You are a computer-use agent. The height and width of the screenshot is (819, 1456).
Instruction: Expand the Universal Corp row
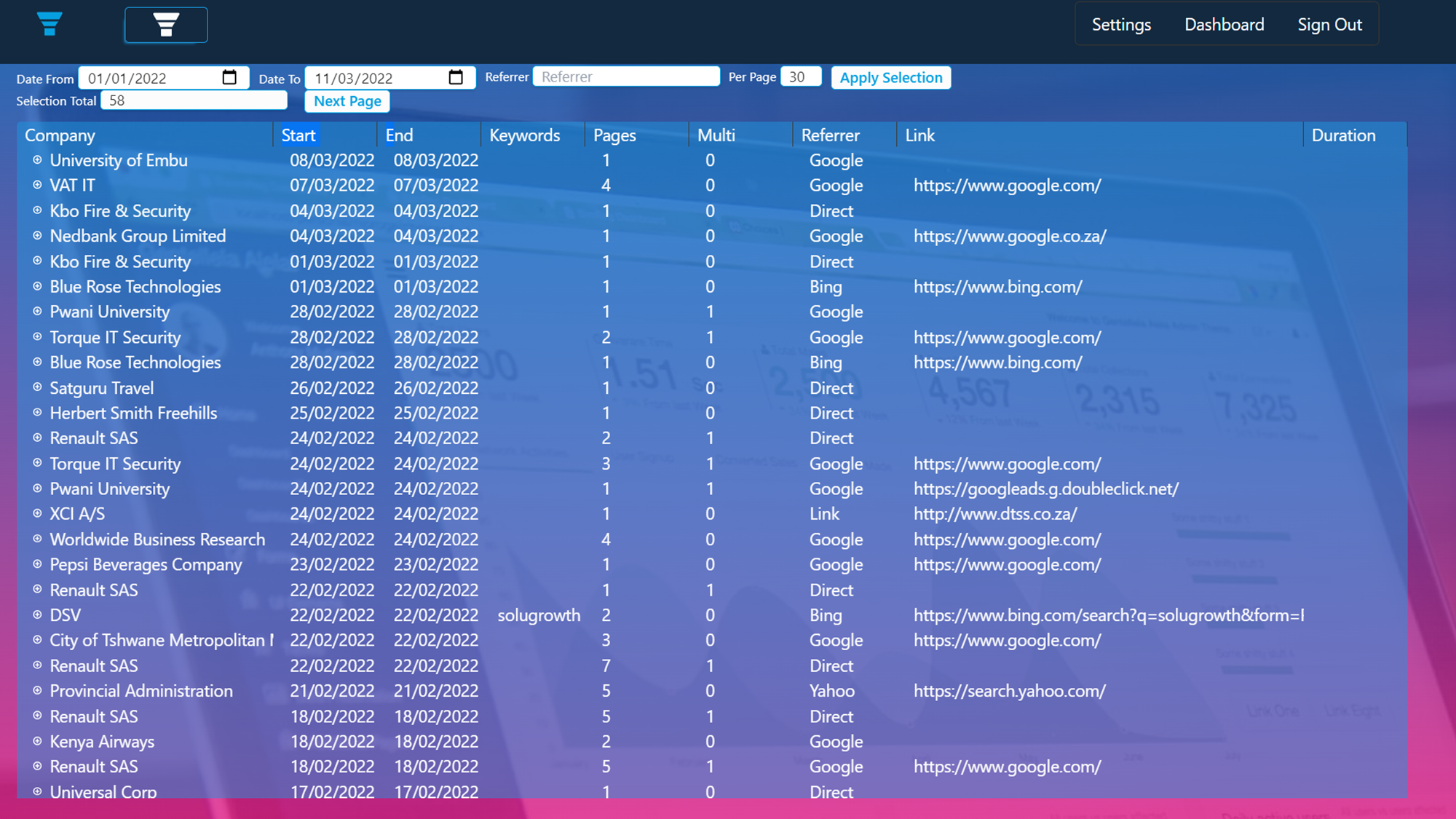(37, 791)
